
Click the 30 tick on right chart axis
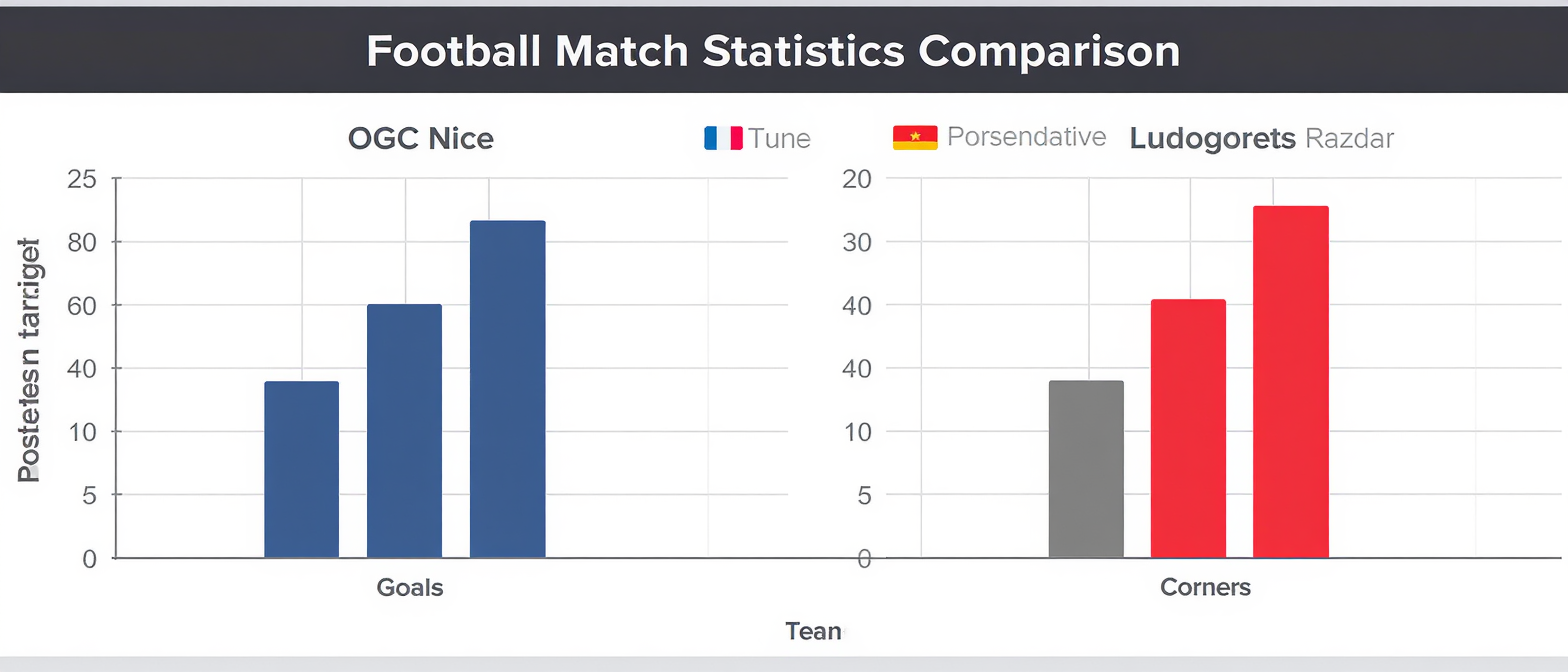(859, 242)
